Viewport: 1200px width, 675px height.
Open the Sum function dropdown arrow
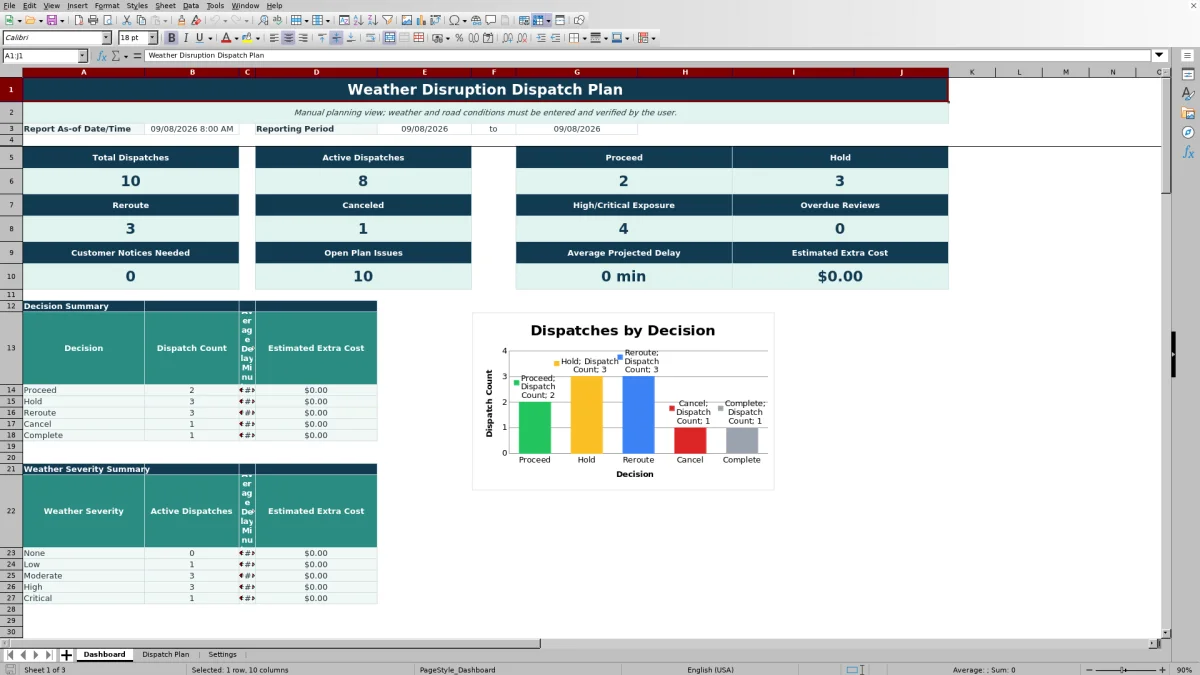click(x=126, y=56)
